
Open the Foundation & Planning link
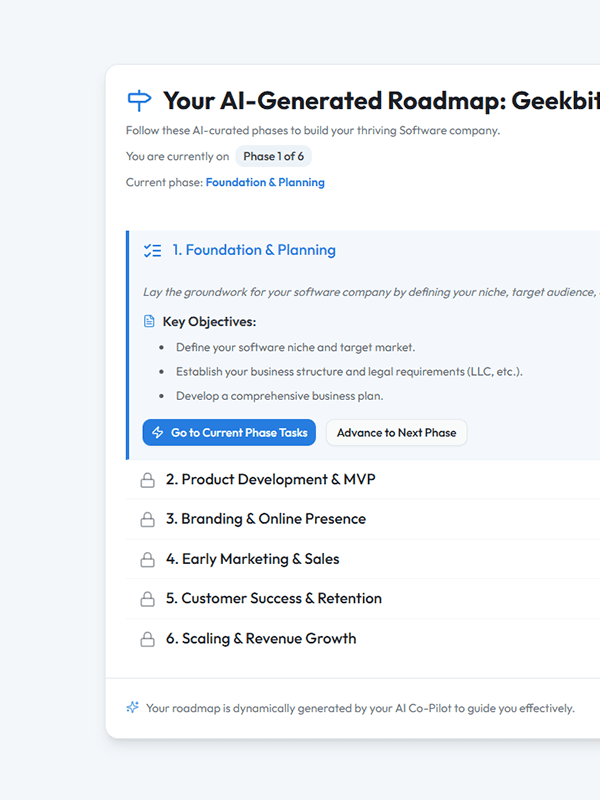(266, 182)
